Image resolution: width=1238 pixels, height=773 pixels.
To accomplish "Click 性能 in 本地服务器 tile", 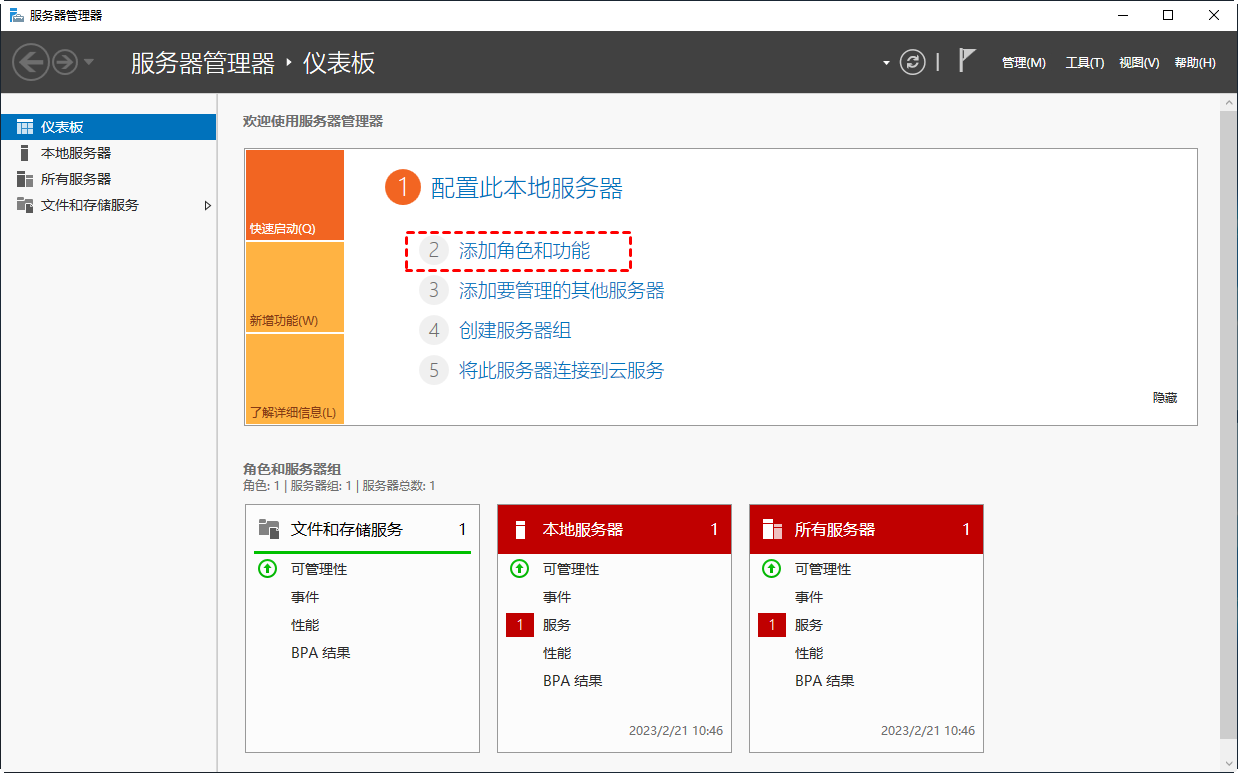I will coord(557,653).
